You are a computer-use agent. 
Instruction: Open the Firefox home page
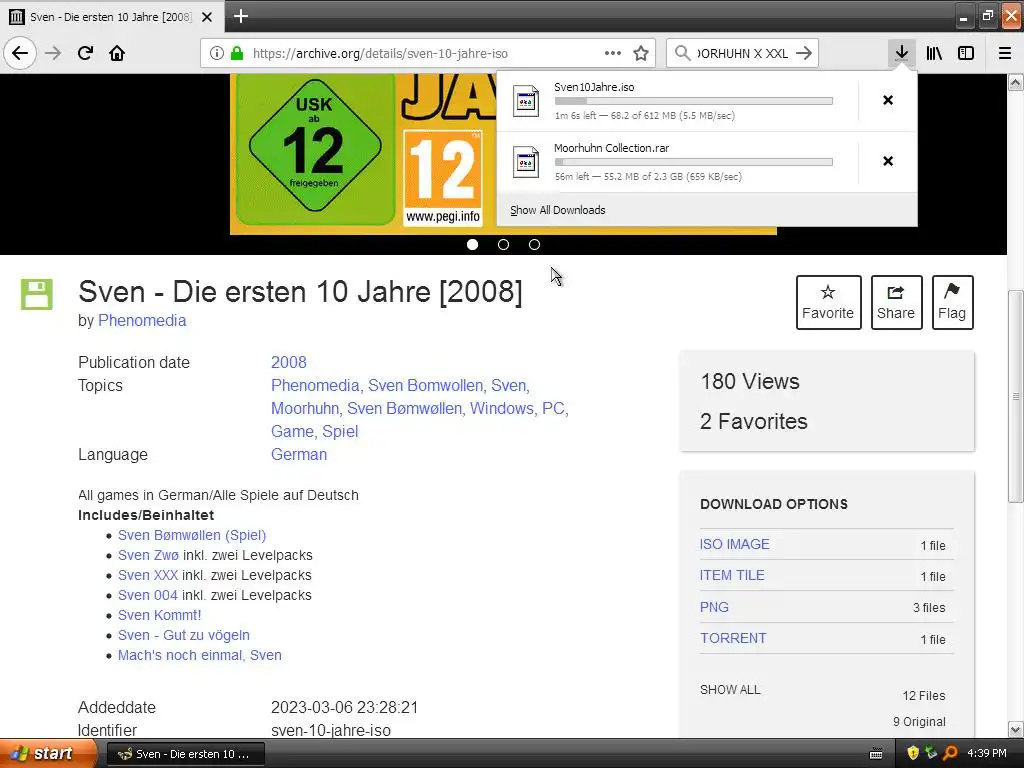(x=117, y=53)
